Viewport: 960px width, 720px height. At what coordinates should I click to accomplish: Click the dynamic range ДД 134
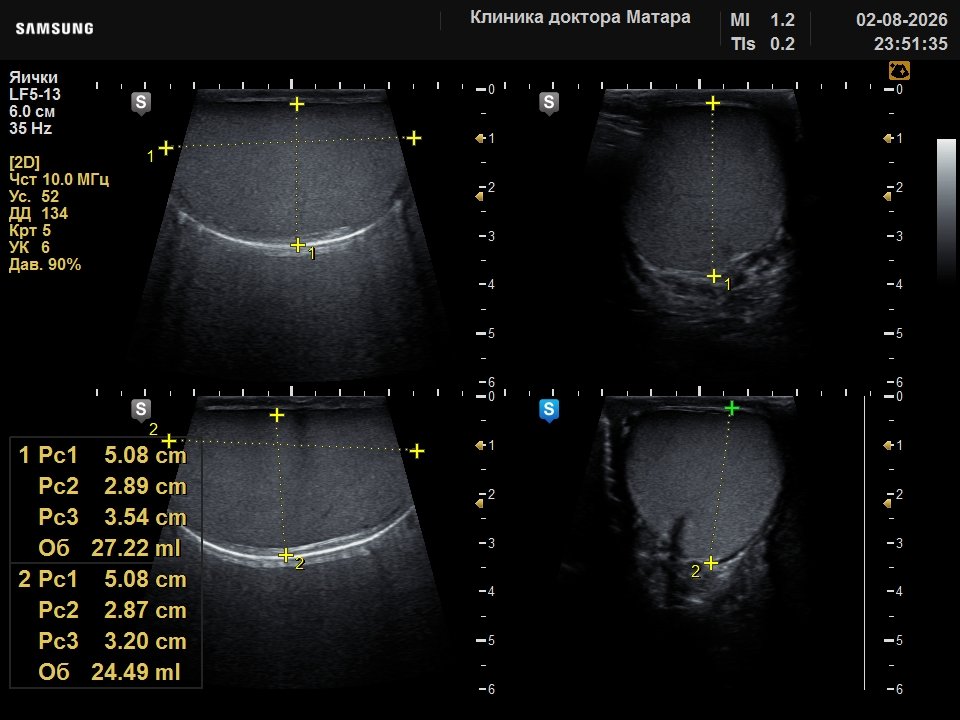[x=39, y=214]
